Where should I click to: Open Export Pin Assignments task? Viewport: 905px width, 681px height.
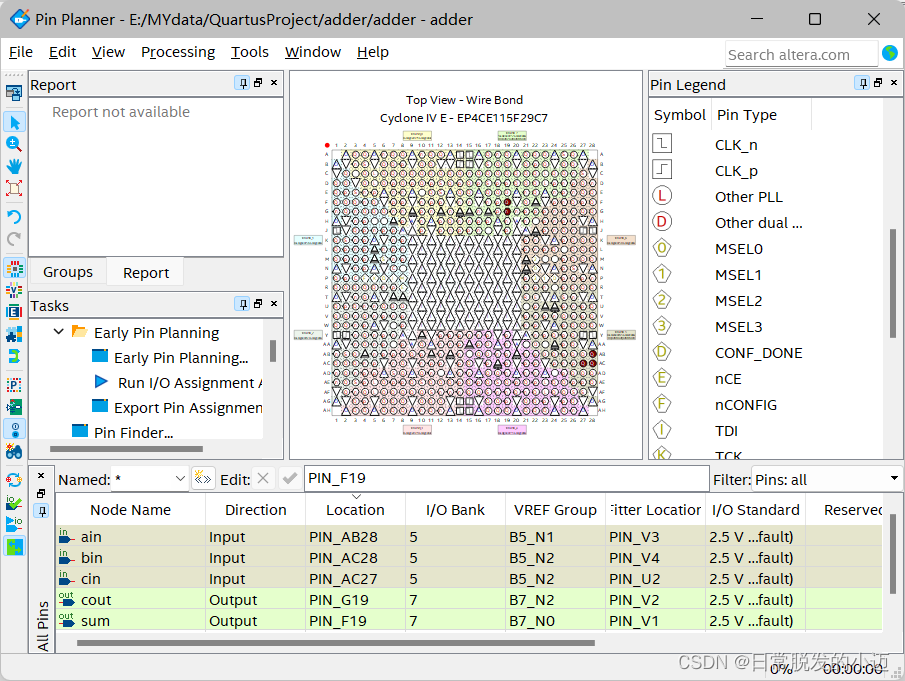(x=188, y=407)
